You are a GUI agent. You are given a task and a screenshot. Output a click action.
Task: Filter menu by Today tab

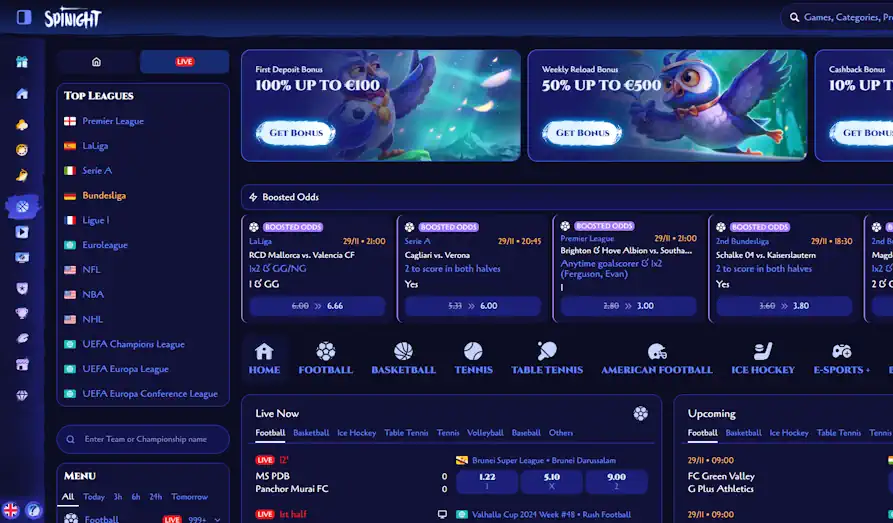click(x=93, y=497)
